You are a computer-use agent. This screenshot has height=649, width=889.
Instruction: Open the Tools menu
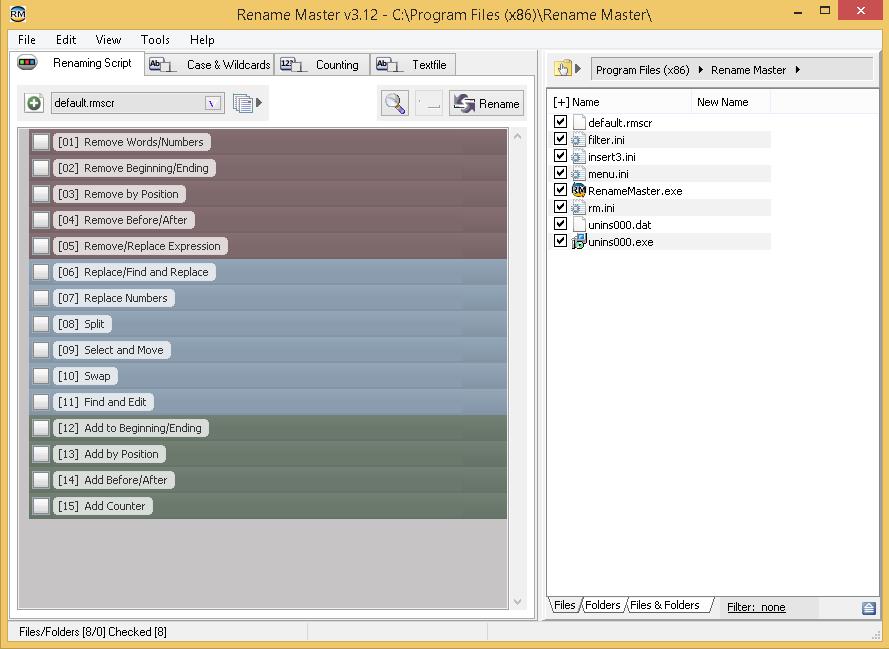(x=154, y=40)
